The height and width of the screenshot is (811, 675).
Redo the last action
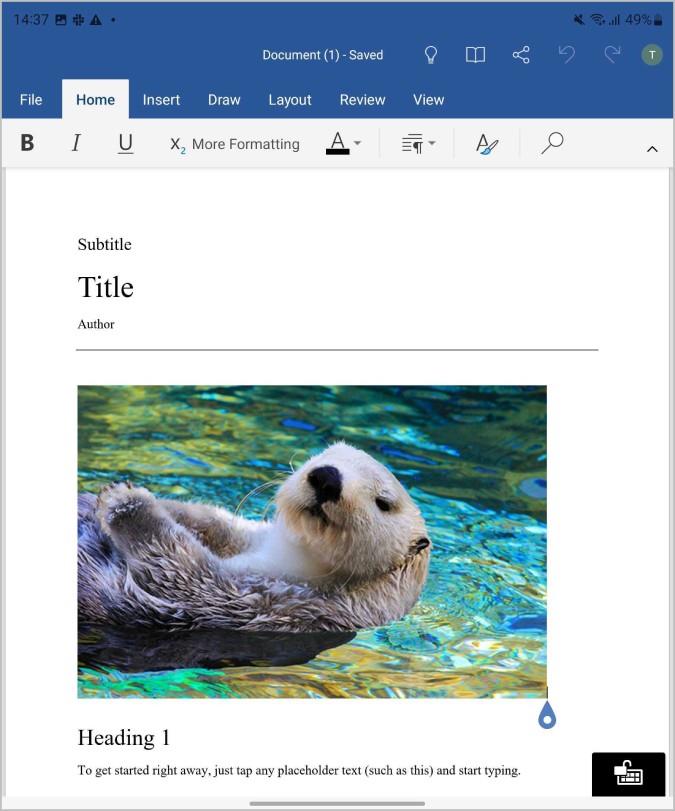pyautogui.click(x=612, y=54)
